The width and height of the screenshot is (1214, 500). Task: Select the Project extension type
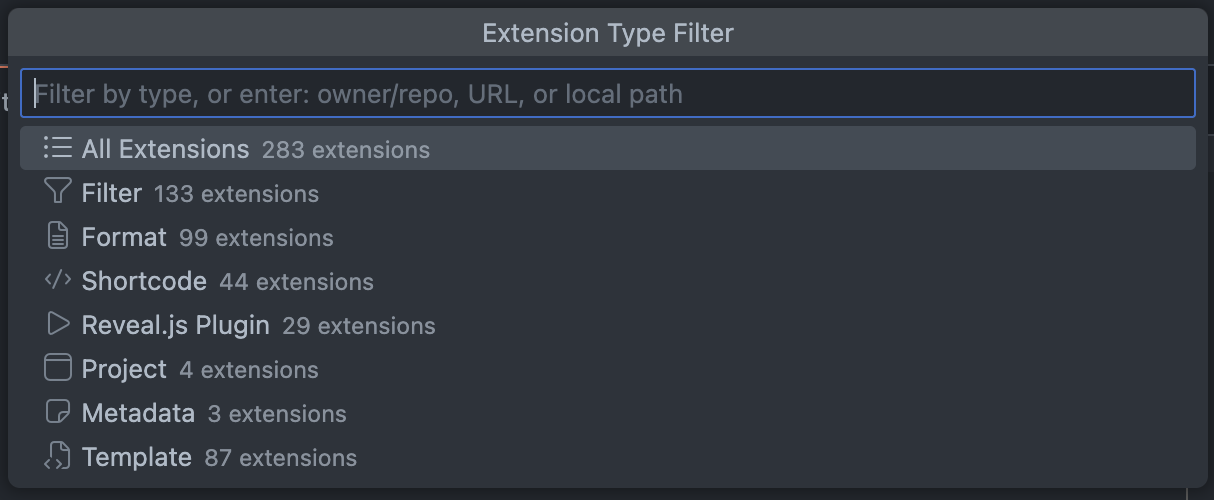124,369
